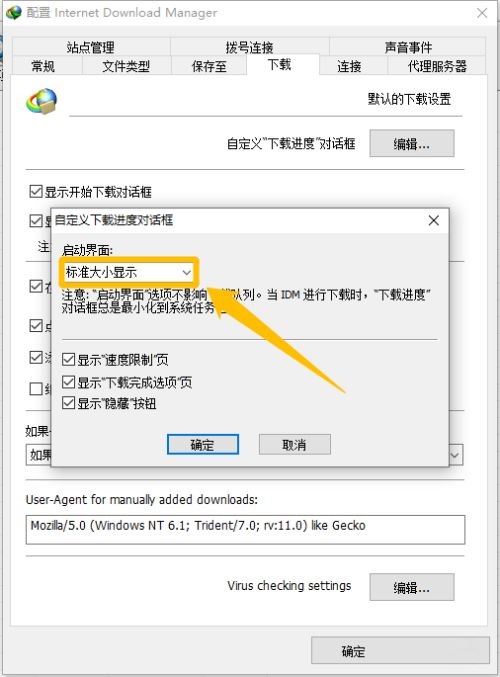Uncheck 显示"隐藏"按钮 option
The width and height of the screenshot is (500, 677).
click(x=69, y=403)
